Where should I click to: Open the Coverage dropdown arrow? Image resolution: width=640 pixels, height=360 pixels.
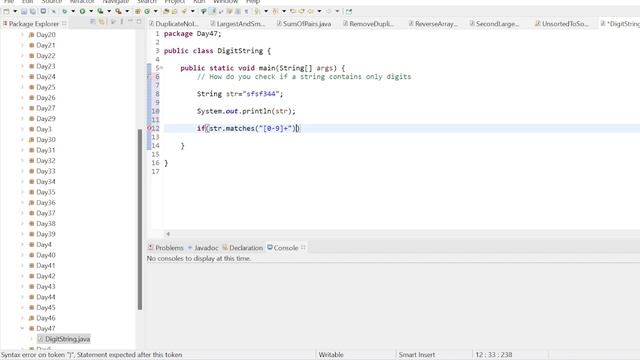tap(109, 11)
